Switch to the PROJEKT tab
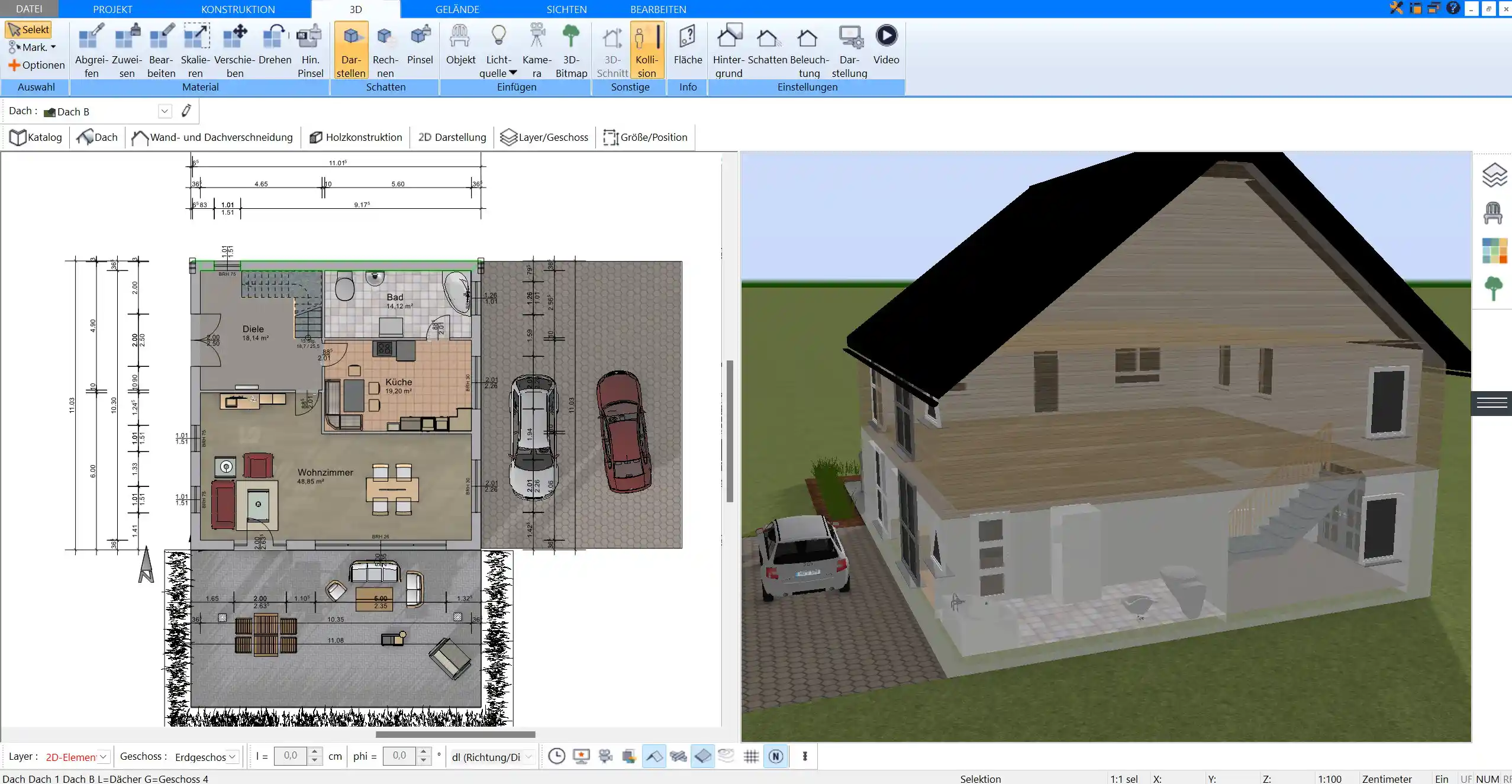The width and height of the screenshot is (1512, 784). 112,9
